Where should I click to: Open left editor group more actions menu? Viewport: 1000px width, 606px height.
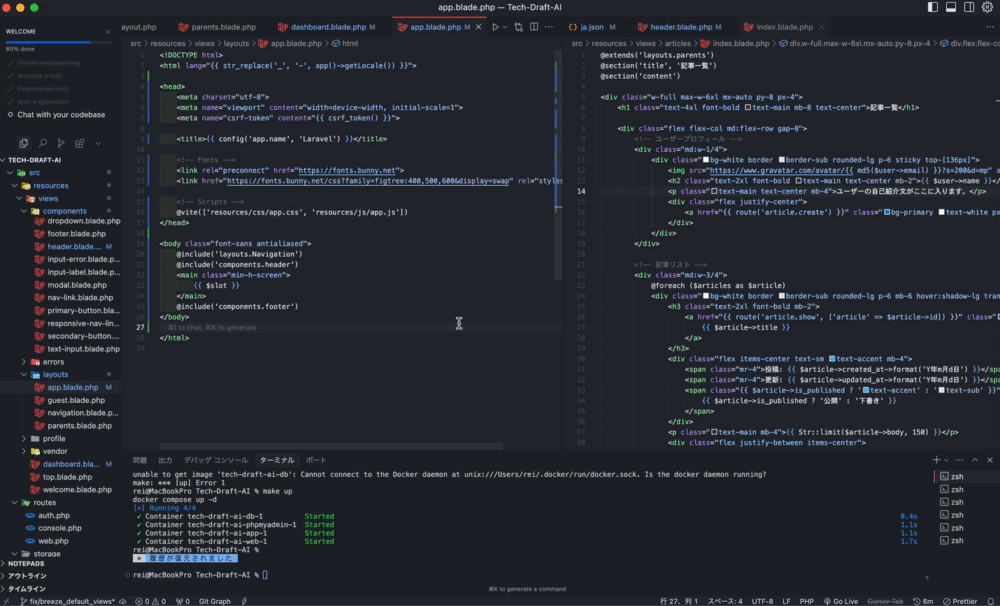[x=549, y=27]
